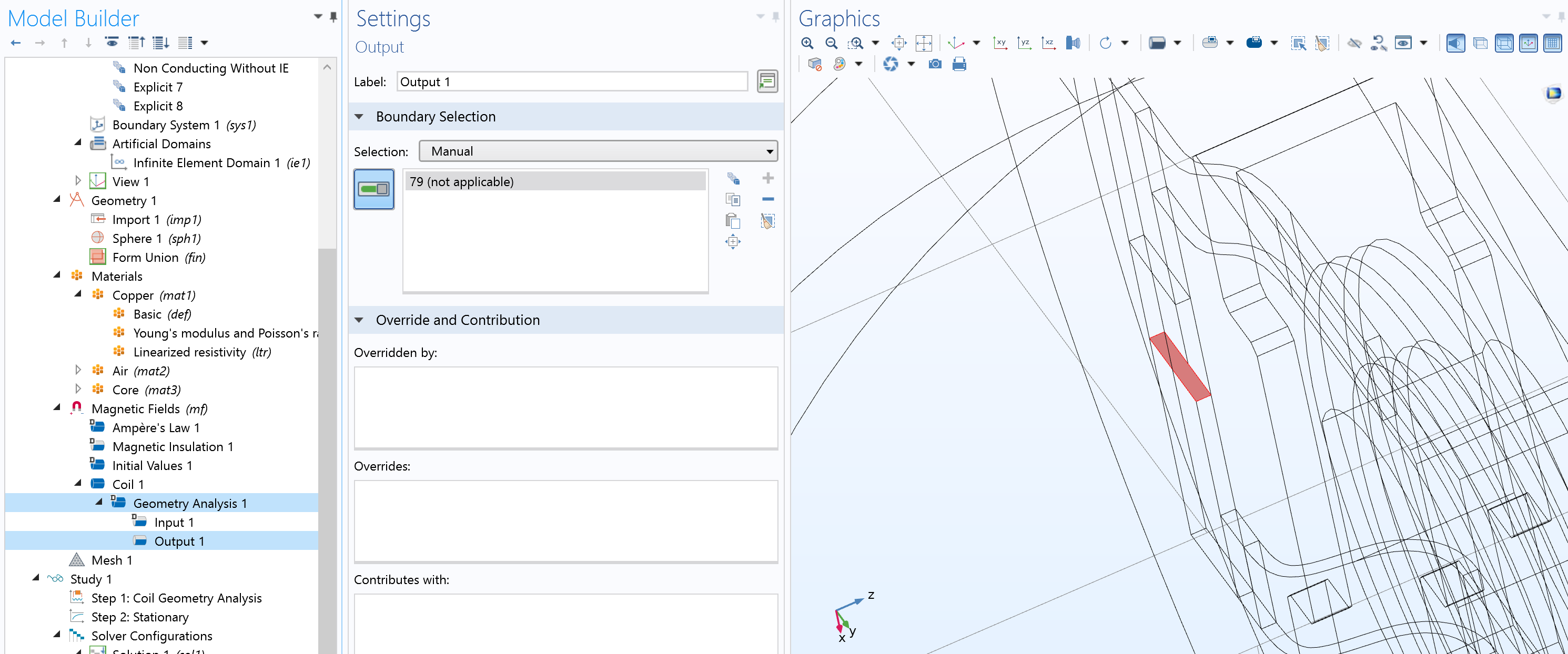
Task: Select Mesh 1 node
Action: pos(112,560)
